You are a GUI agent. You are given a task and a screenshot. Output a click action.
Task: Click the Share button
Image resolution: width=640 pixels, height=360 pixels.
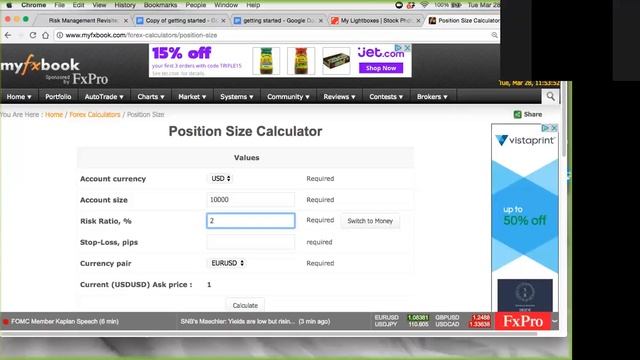528,115
